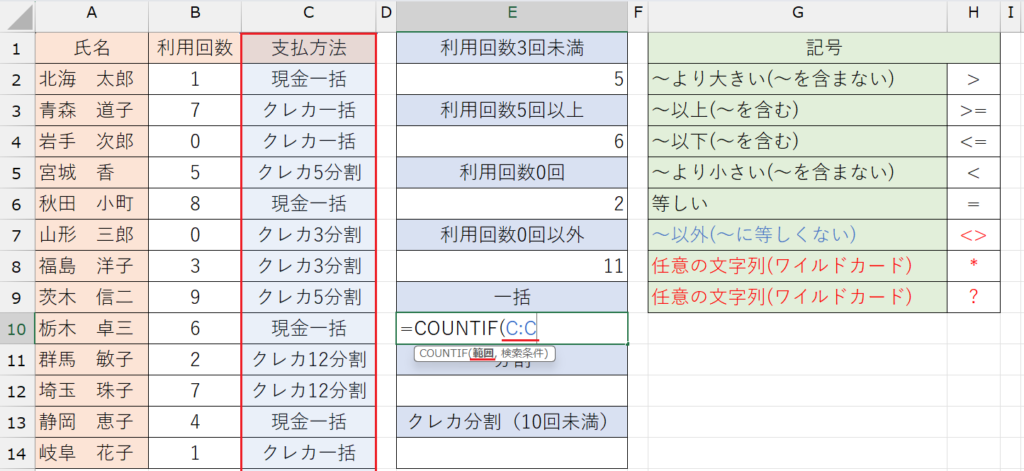
Task: Select the 一括 label cell
Action: coord(512,297)
